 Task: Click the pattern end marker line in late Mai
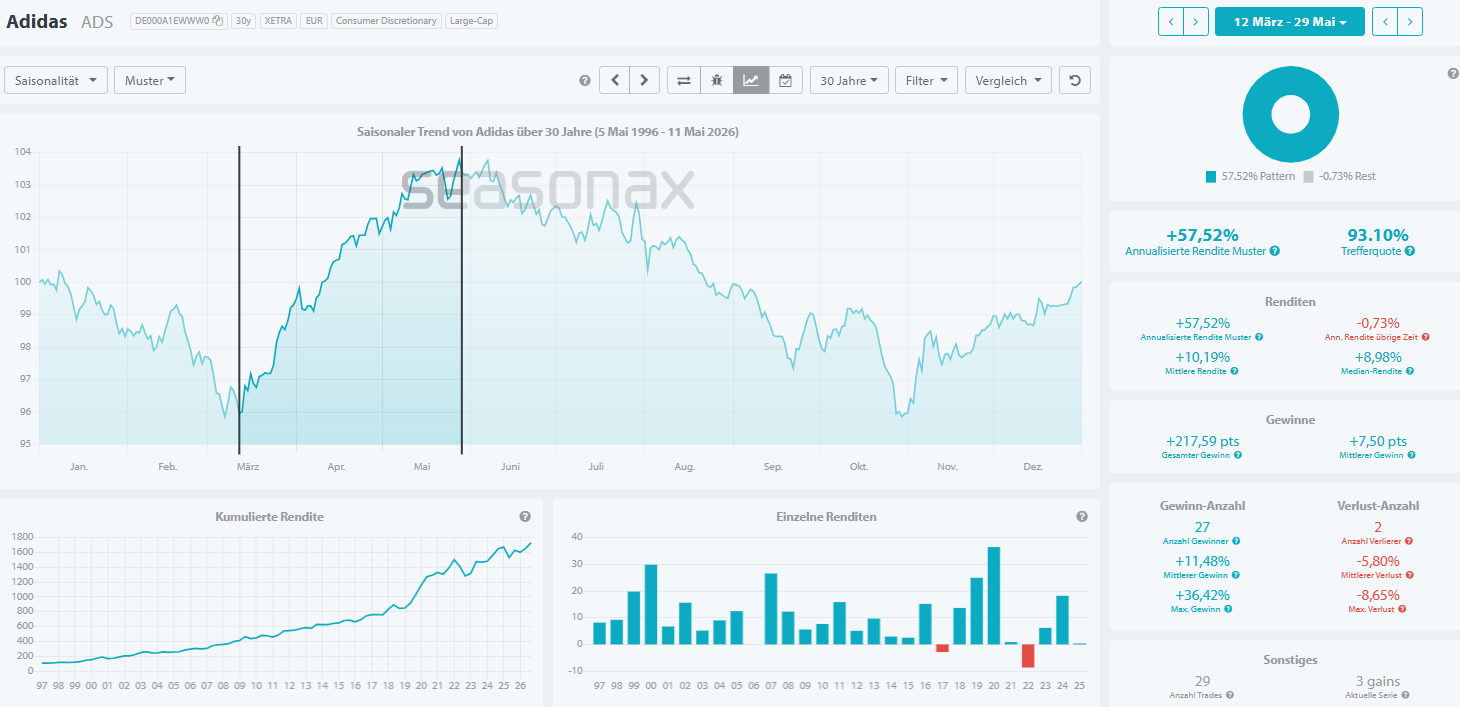point(462,300)
